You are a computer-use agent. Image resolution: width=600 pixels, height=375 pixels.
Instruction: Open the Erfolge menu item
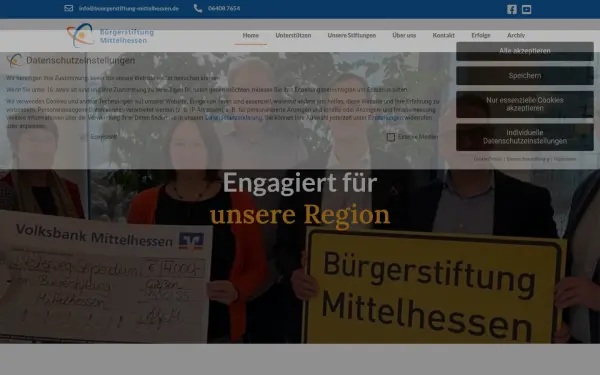click(481, 35)
